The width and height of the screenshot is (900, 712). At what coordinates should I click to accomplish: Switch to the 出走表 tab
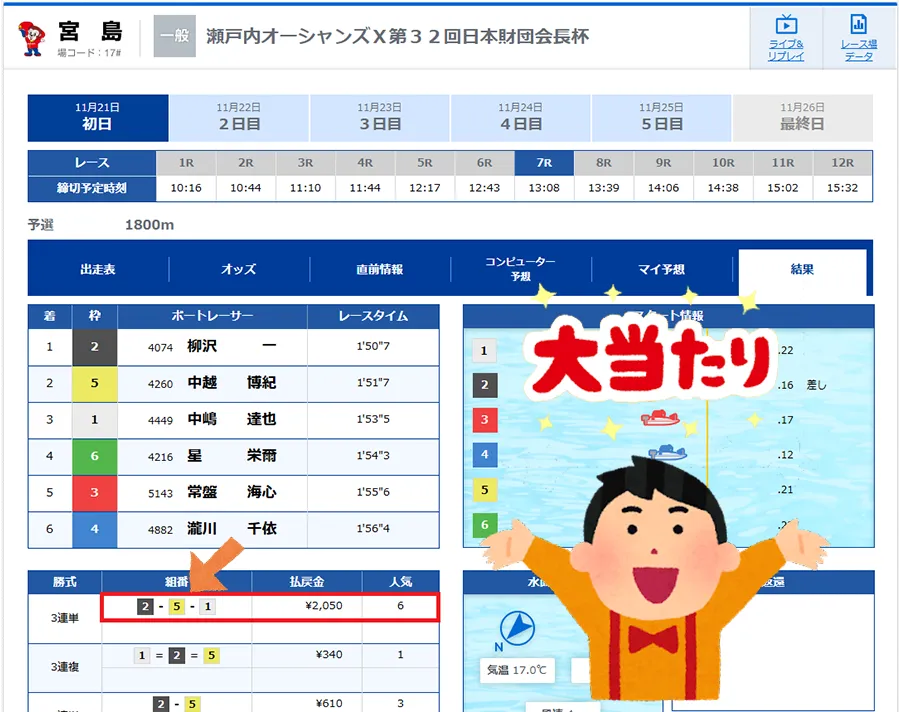(98, 270)
